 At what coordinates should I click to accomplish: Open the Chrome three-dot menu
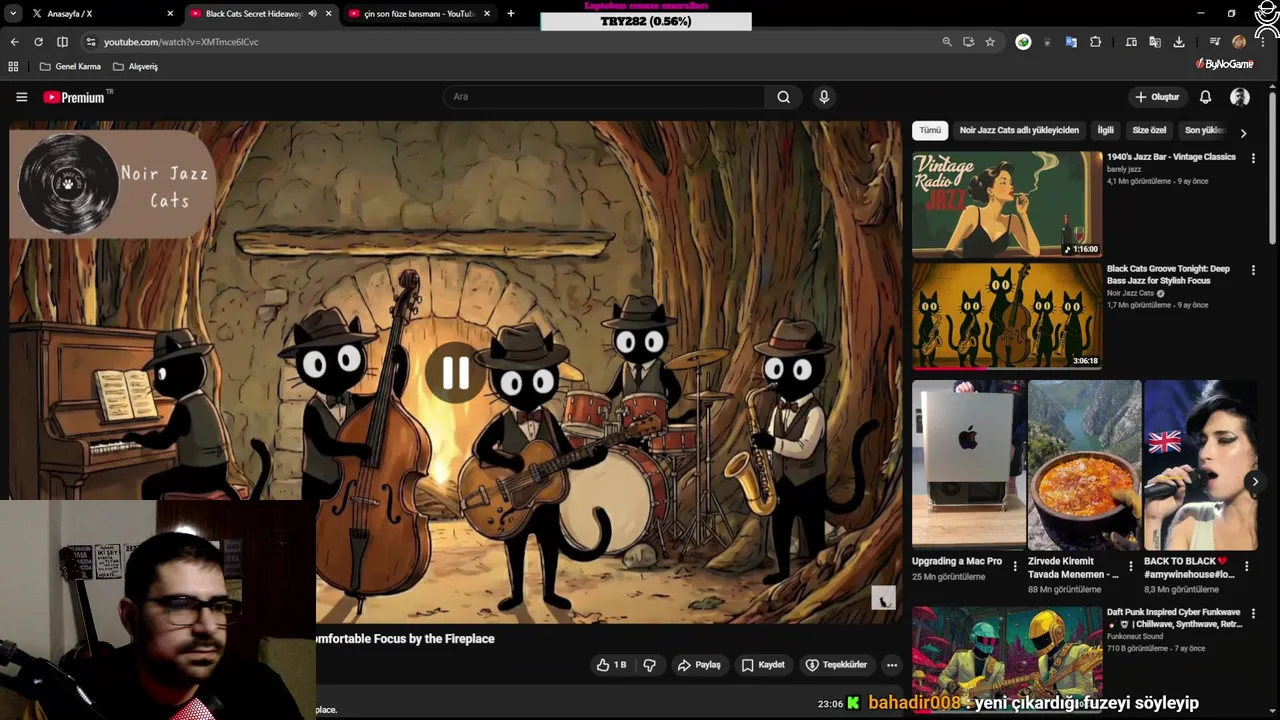point(1264,42)
